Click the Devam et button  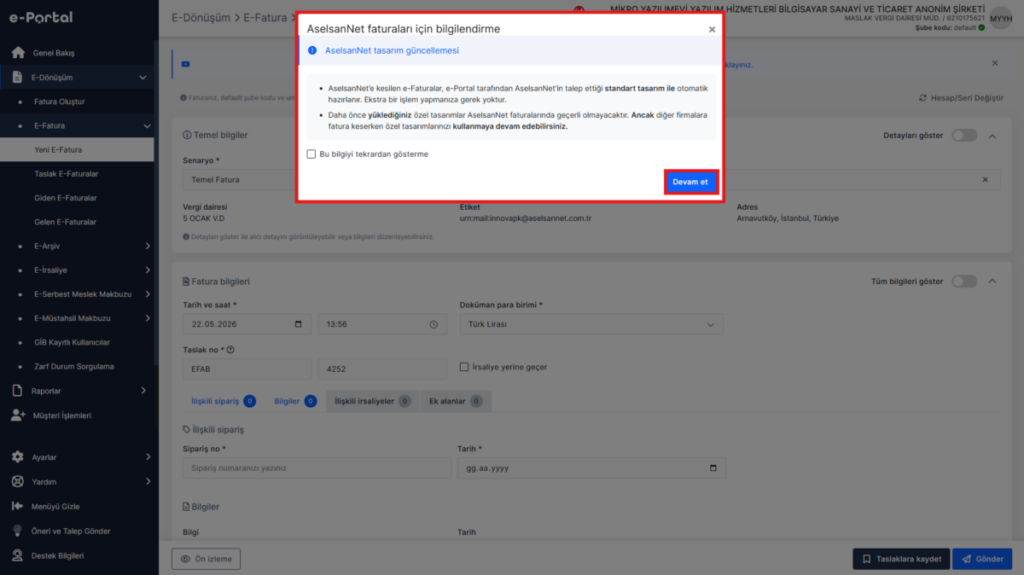point(691,182)
